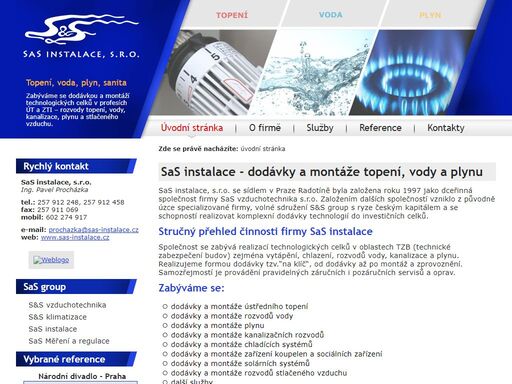Open the Kontakty menu item
This screenshot has height=384, width=512.
tap(446, 128)
